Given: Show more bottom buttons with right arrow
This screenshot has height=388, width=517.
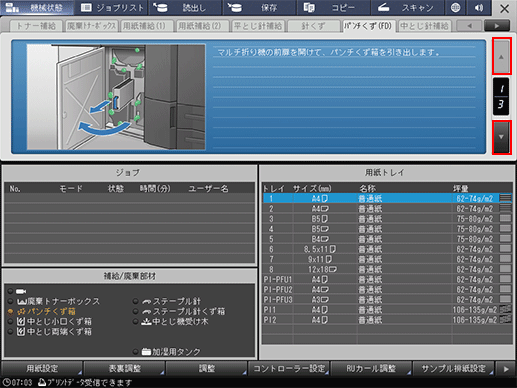Looking at the screenshot, I should click(x=506, y=369).
